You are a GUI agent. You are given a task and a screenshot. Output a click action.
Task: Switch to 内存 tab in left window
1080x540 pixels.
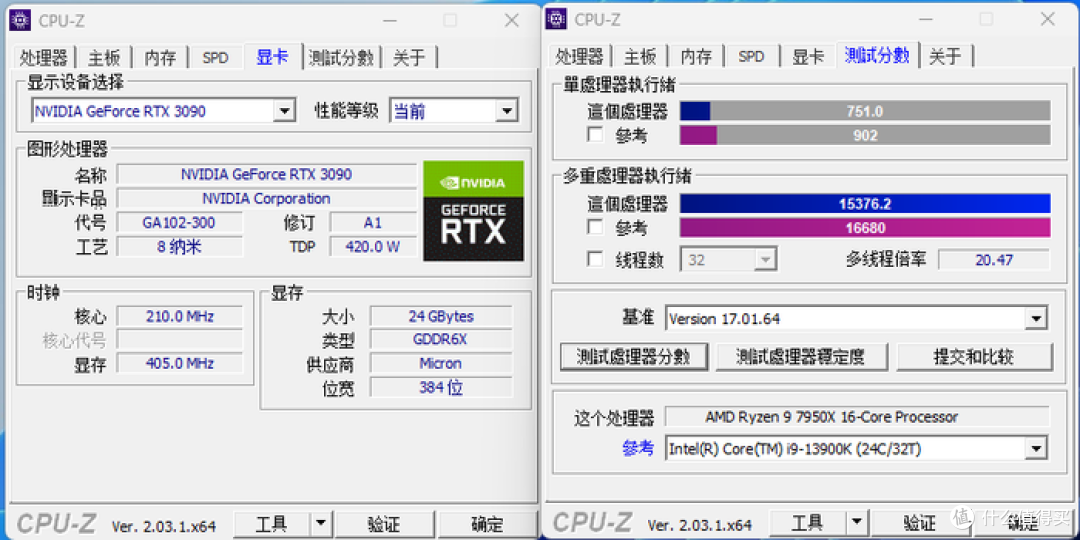tap(160, 57)
